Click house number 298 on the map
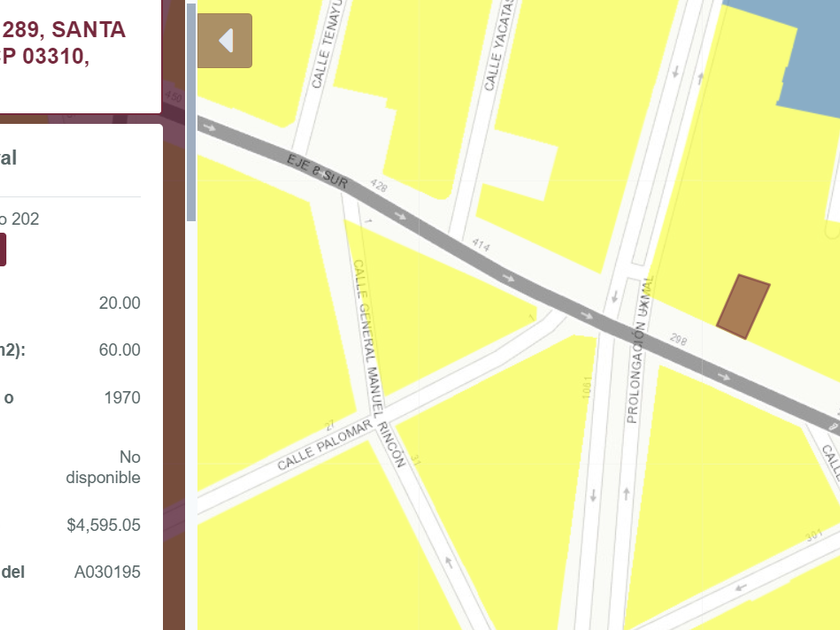 pos(678,339)
